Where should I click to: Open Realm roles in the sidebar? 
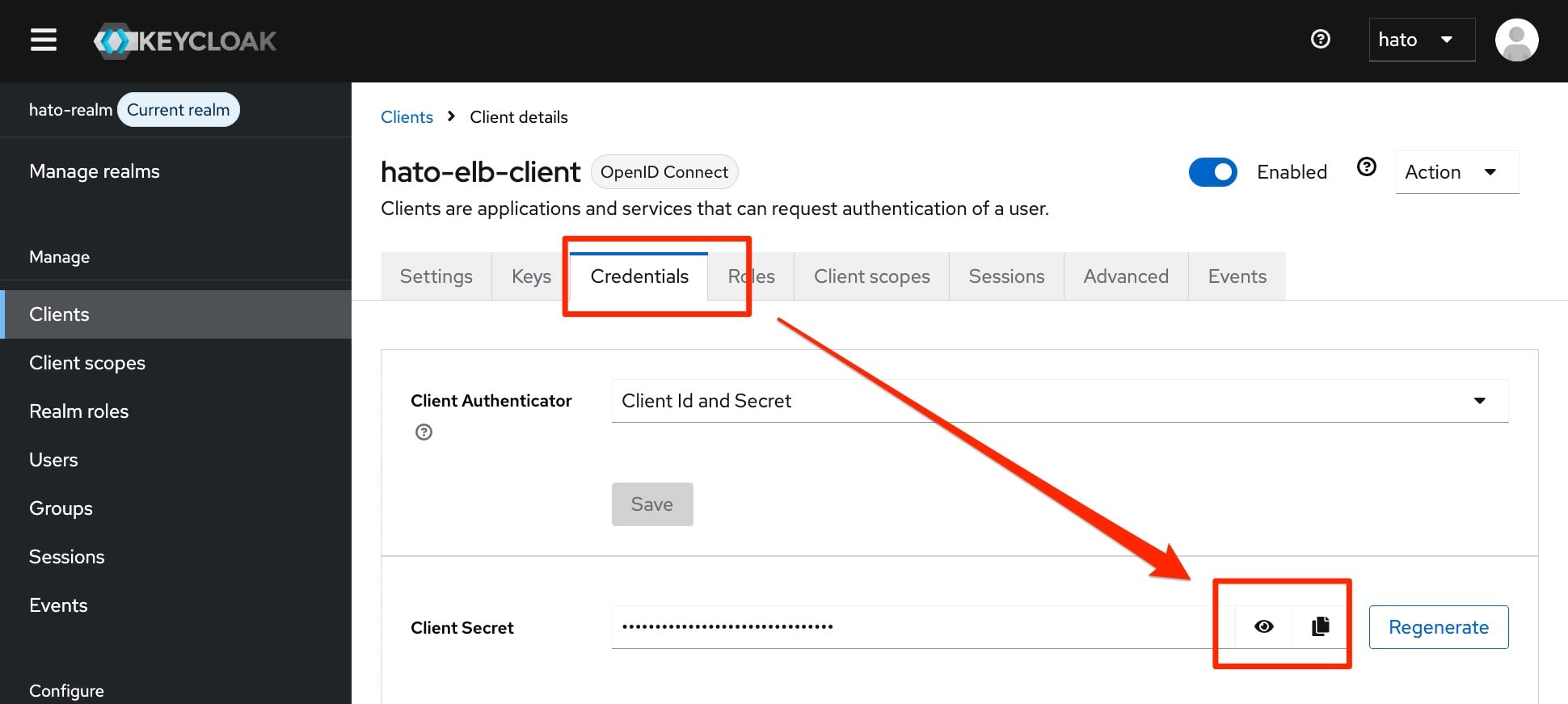coord(175,411)
